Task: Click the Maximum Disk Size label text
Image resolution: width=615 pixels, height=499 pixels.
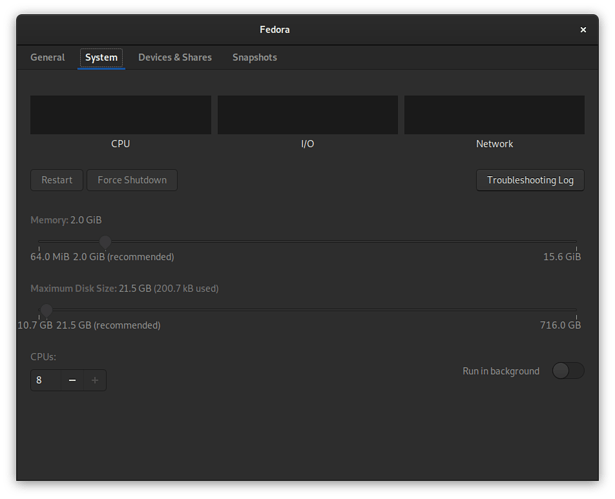Action: click(124, 289)
